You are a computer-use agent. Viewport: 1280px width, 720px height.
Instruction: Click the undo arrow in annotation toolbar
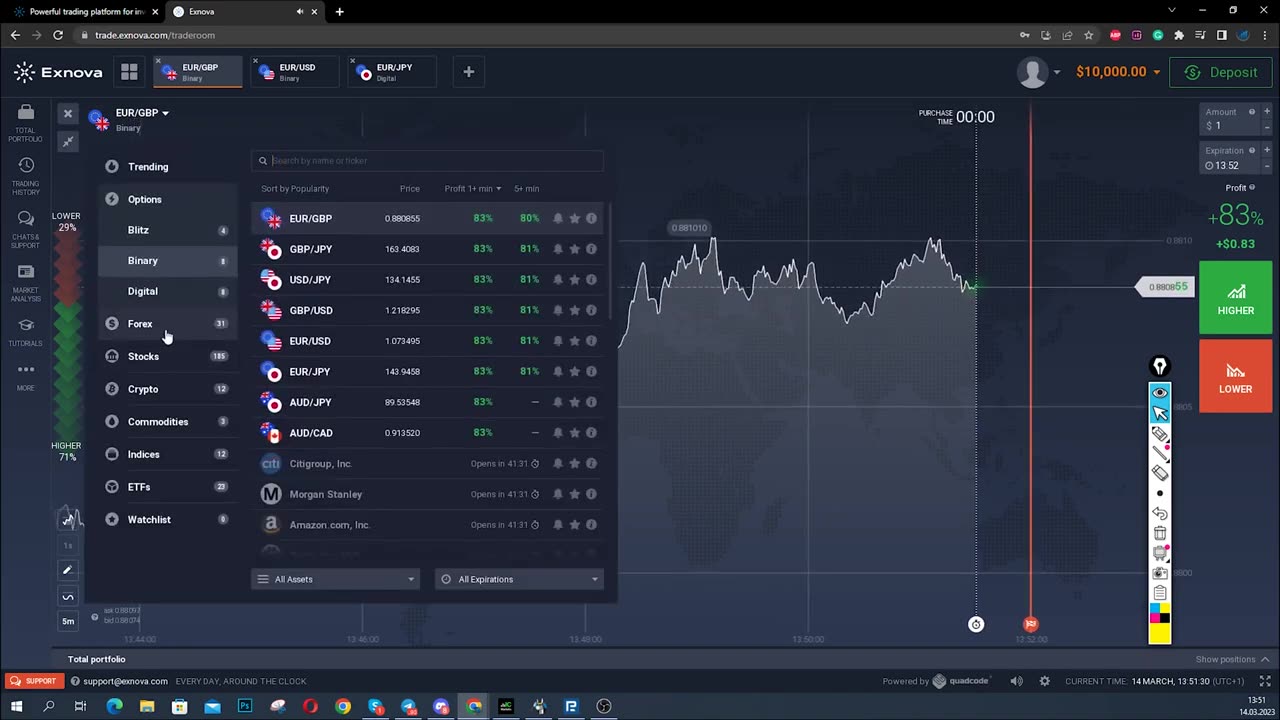[x=1160, y=513]
